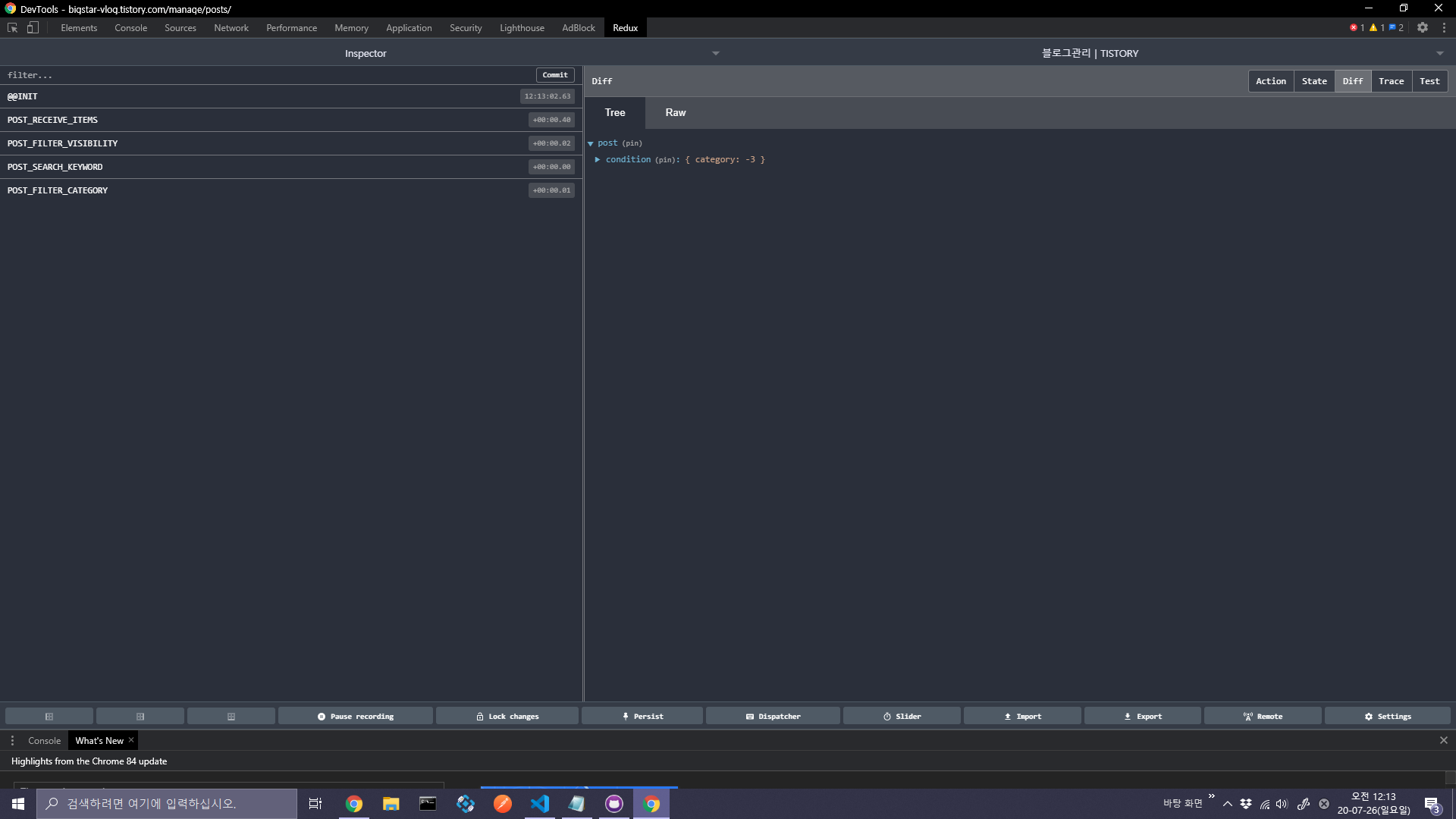Click the Commit button
The image size is (1456, 819).
[x=555, y=75]
